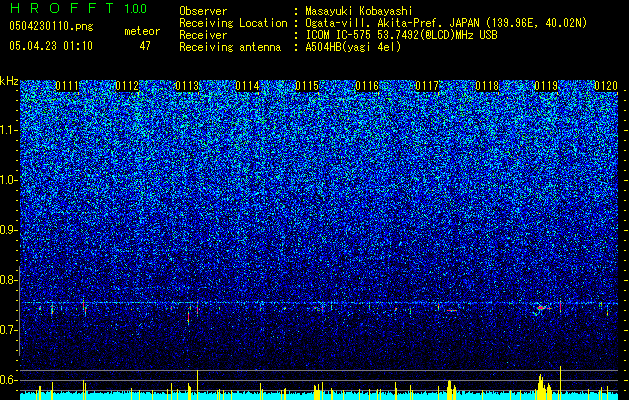Viewport: 629px width, 400px height.
Task: Click the meteor count 47
Action: 145,46
